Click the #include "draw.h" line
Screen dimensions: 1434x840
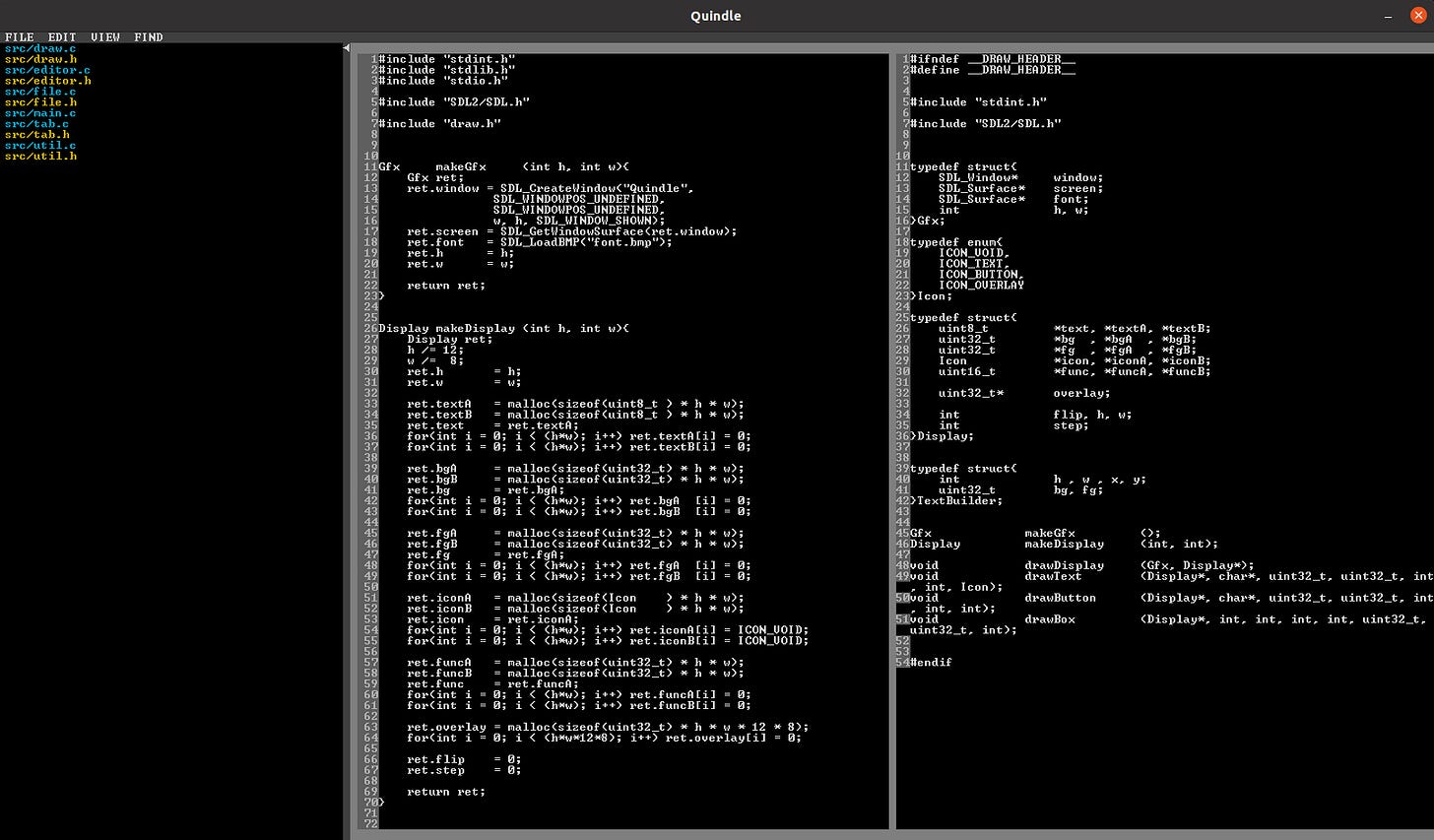click(x=440, y=124)
